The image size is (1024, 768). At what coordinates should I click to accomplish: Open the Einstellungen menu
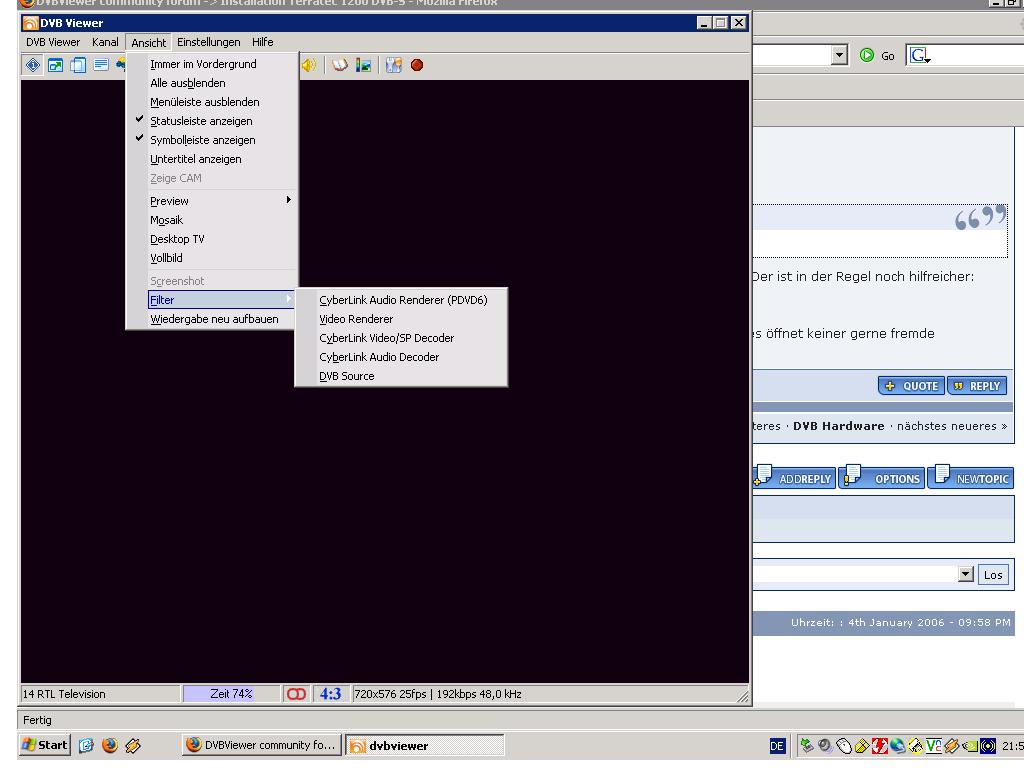(x=209, y=42)
